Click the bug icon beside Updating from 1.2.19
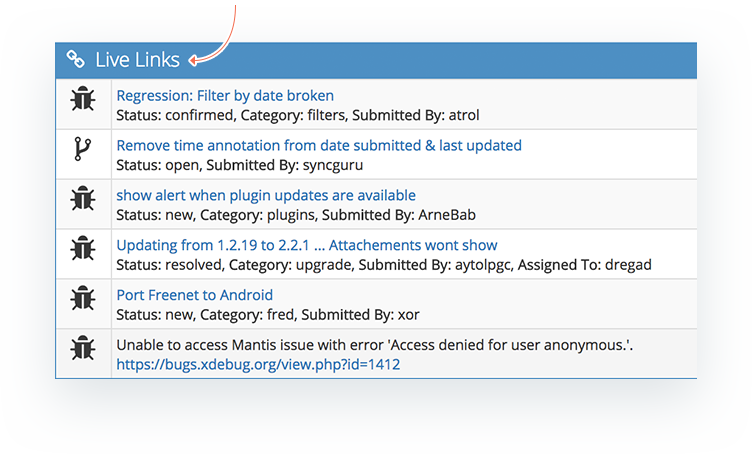This screenshot has width=752, height=454. pyautogui.click(x=83, y=248)
